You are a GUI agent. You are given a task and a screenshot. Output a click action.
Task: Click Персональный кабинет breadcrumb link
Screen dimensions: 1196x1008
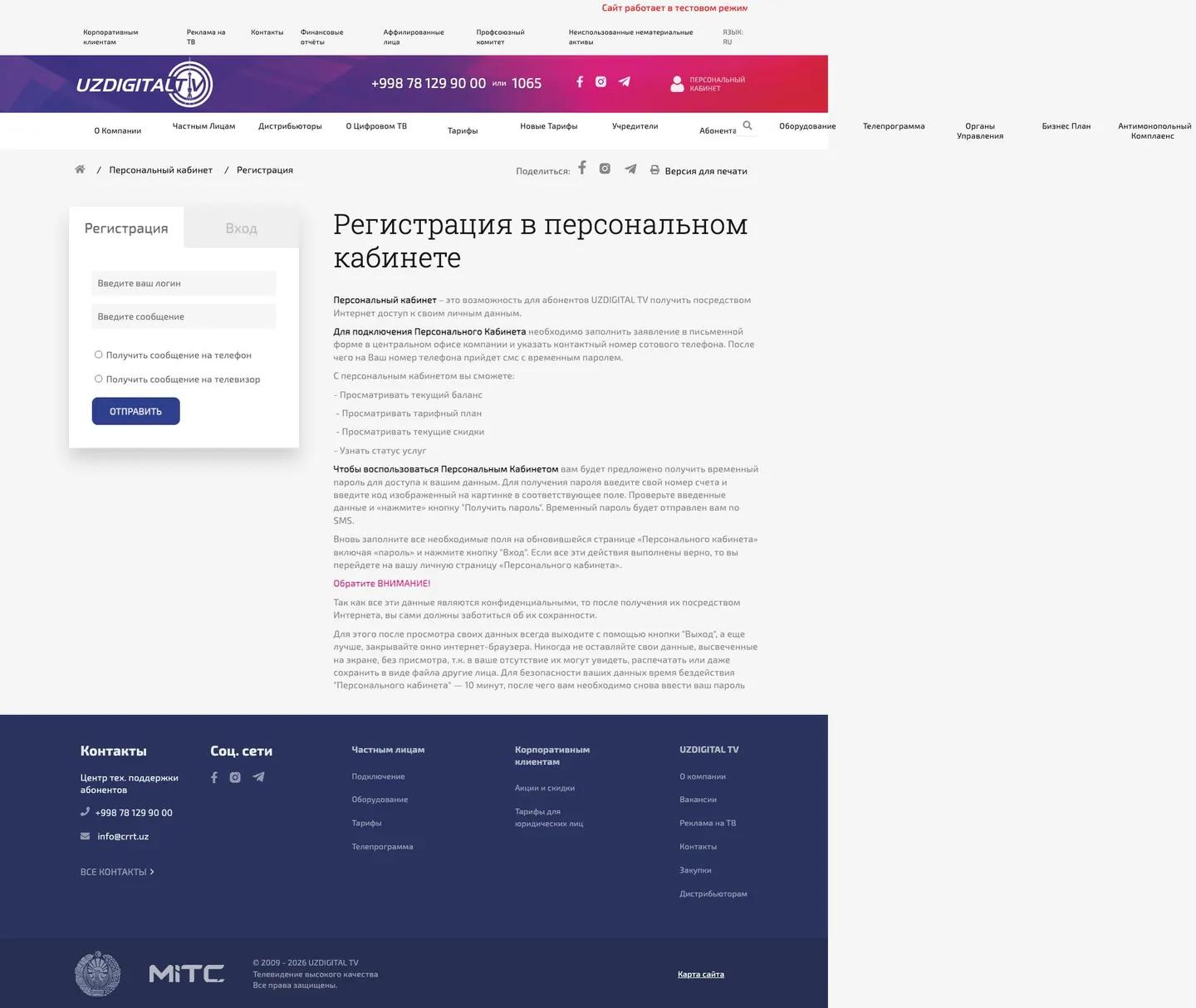click(161, 169)
